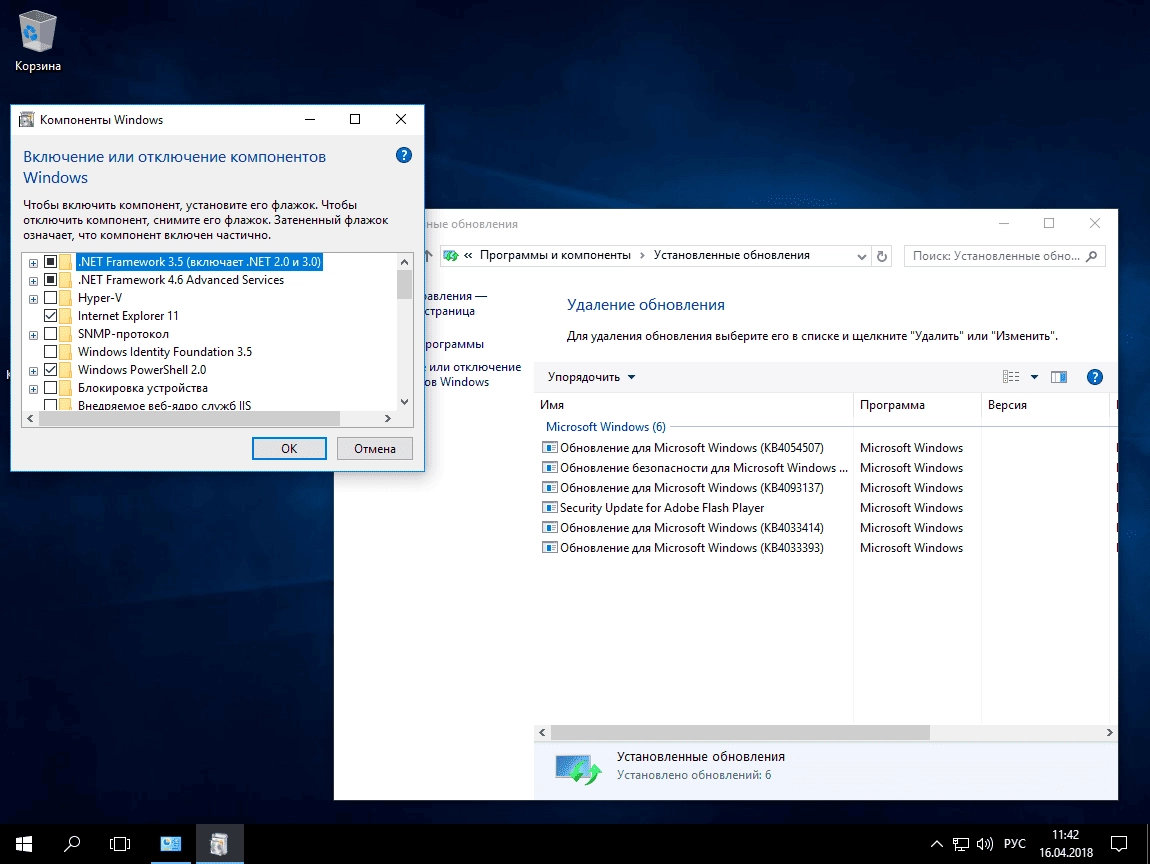Viewport: 1150px width, 864px height.
Task: Click OK in Windows Features dialog
Action: (289, 448)
